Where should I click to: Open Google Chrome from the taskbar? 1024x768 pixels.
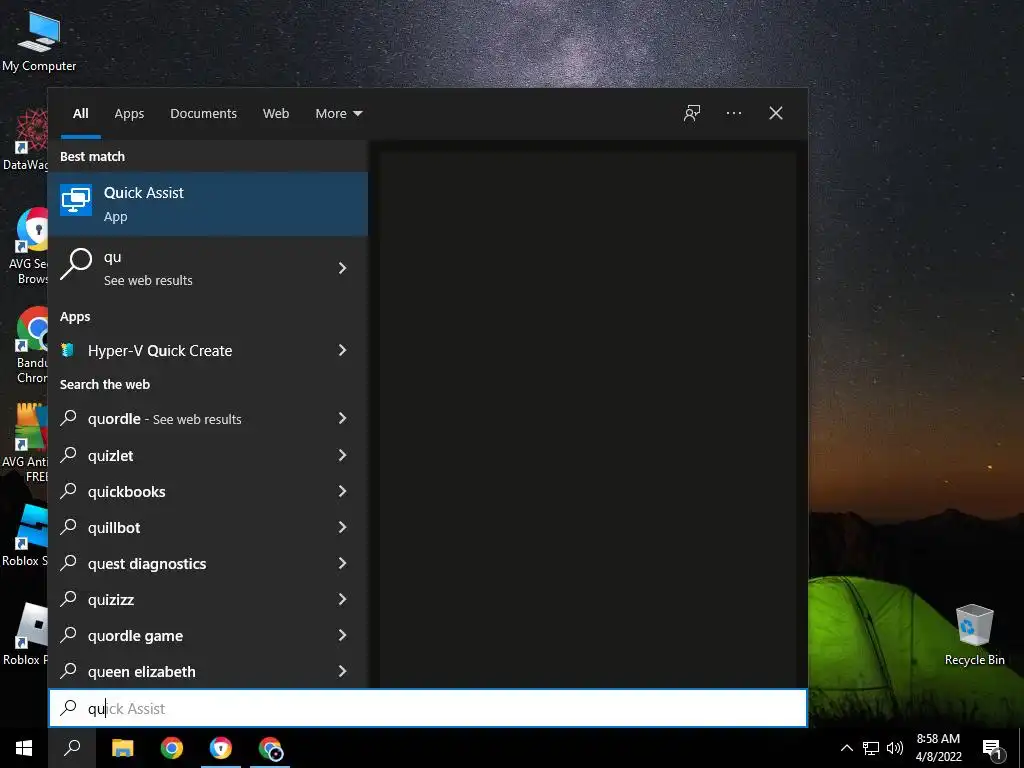172,748
